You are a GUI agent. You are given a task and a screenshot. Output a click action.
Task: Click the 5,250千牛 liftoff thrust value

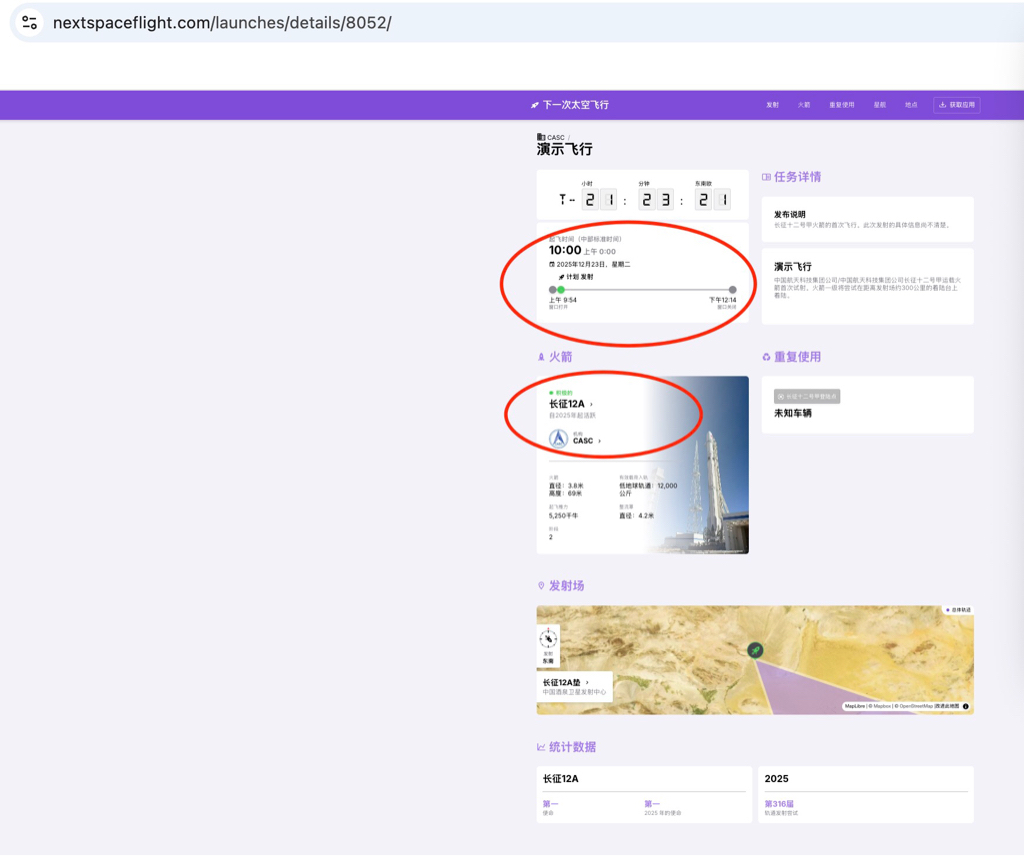pyautogui.click(x=563, y=516)
